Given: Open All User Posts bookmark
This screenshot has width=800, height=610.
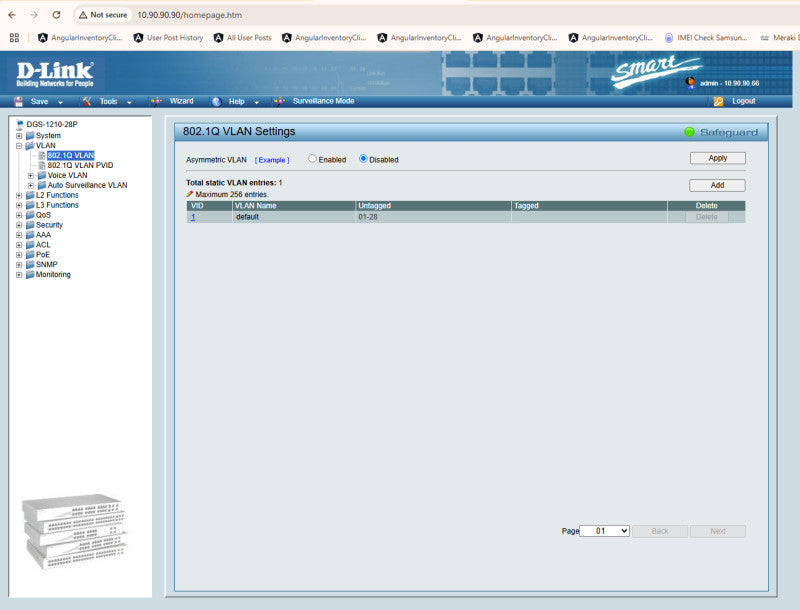Looking at the screenshot, I should [x=243, y=38].
